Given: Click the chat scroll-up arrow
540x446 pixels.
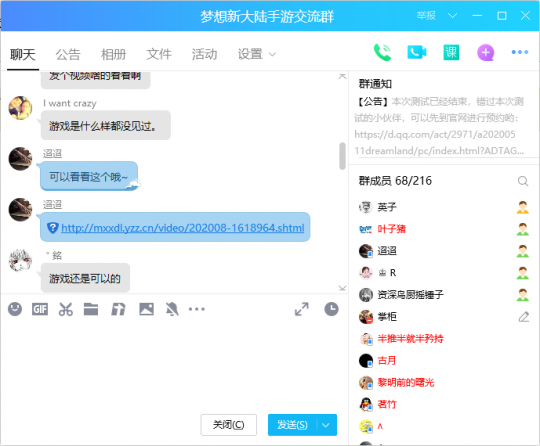Looking at the screenshot, I should [342, 76].
